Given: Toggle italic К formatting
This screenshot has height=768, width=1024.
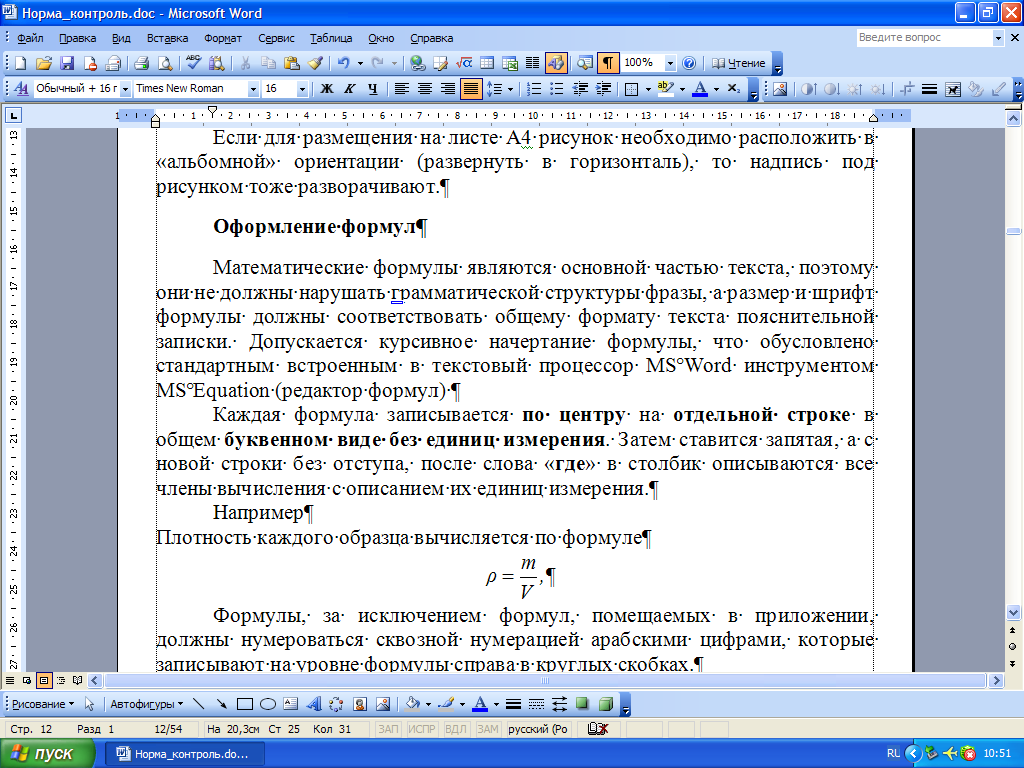Looking at the screenshot, I should pyautogui.click(x=349, y=89).
